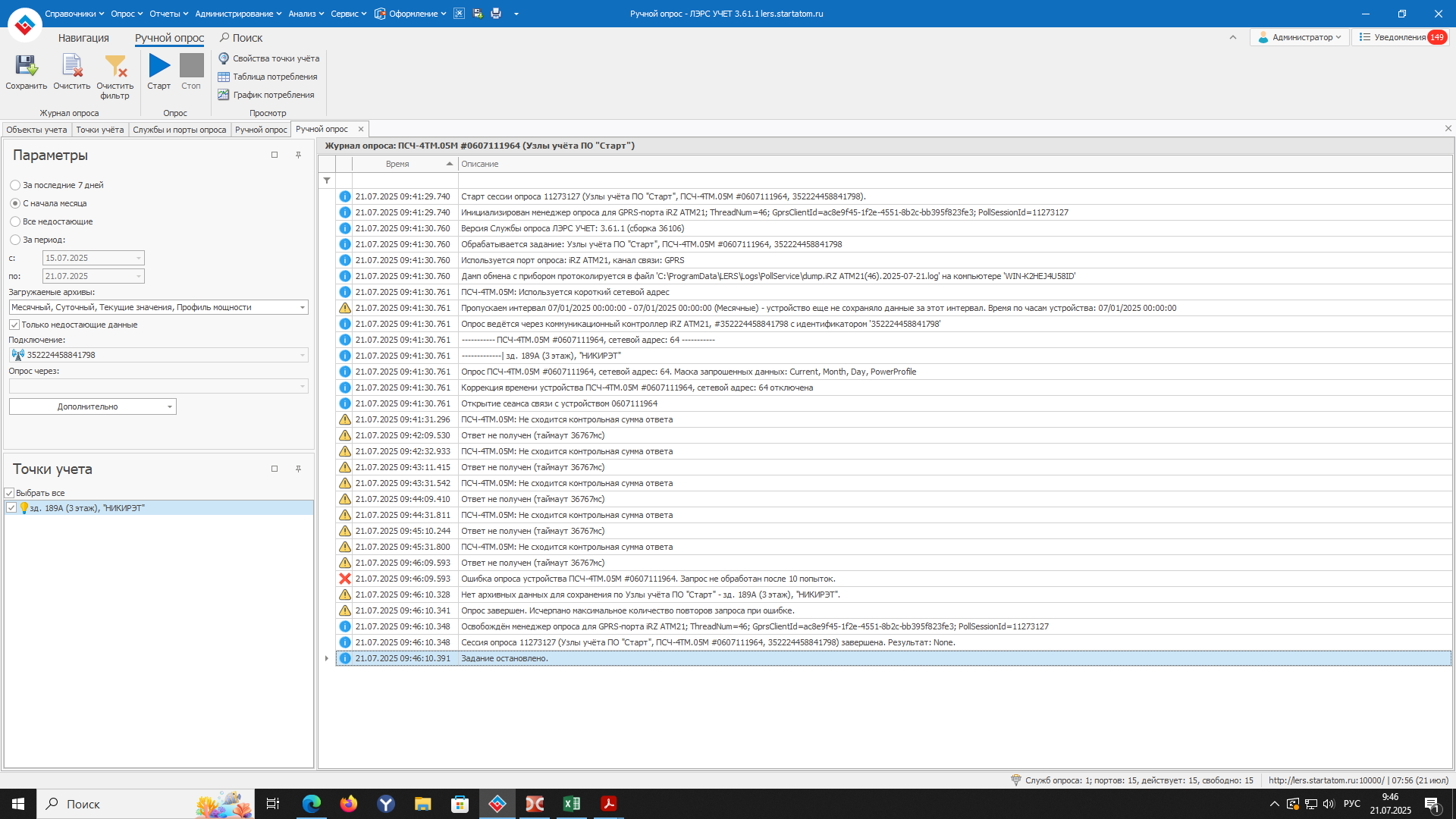The width and height of the screenshot is (1456, 819).
Task: Uncheck 'Только недостающие данные' checkbox
Action: (x=14, y=325)
